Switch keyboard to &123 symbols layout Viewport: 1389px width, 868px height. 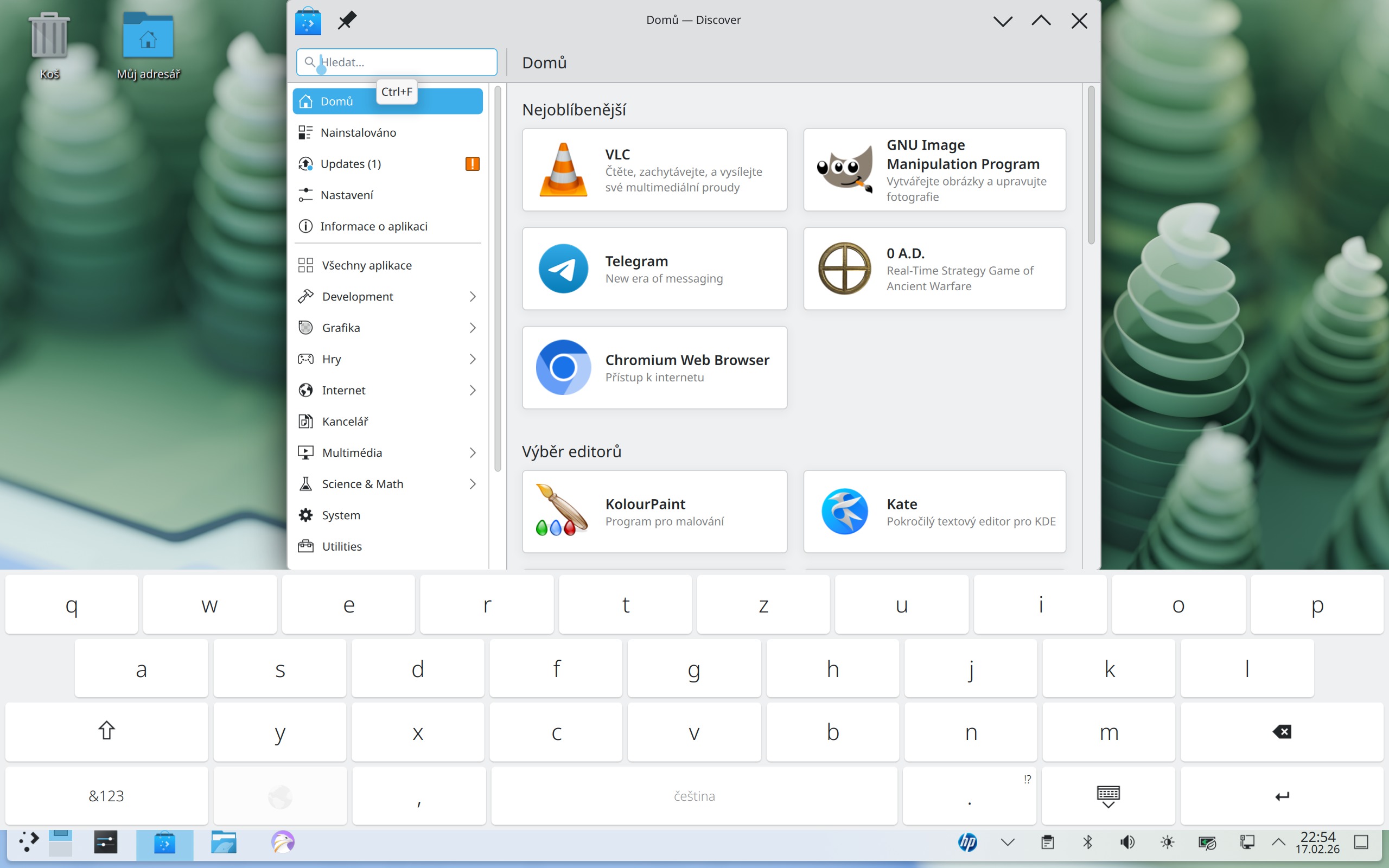pos(106,796)
